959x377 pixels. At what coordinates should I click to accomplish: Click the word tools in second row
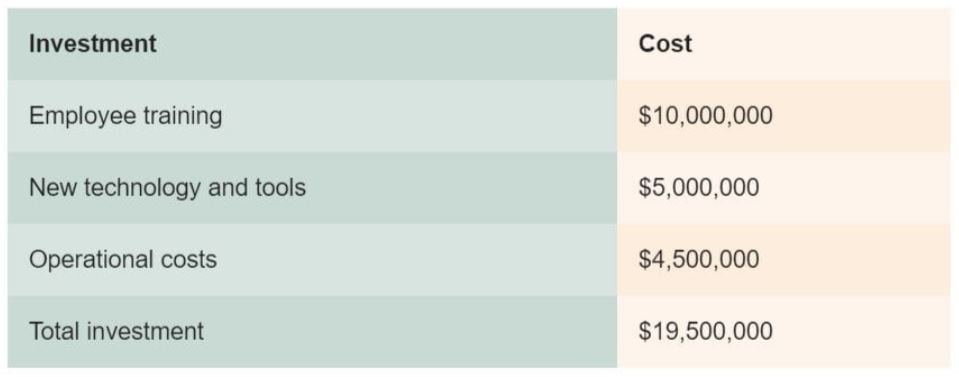pos(280,187)
